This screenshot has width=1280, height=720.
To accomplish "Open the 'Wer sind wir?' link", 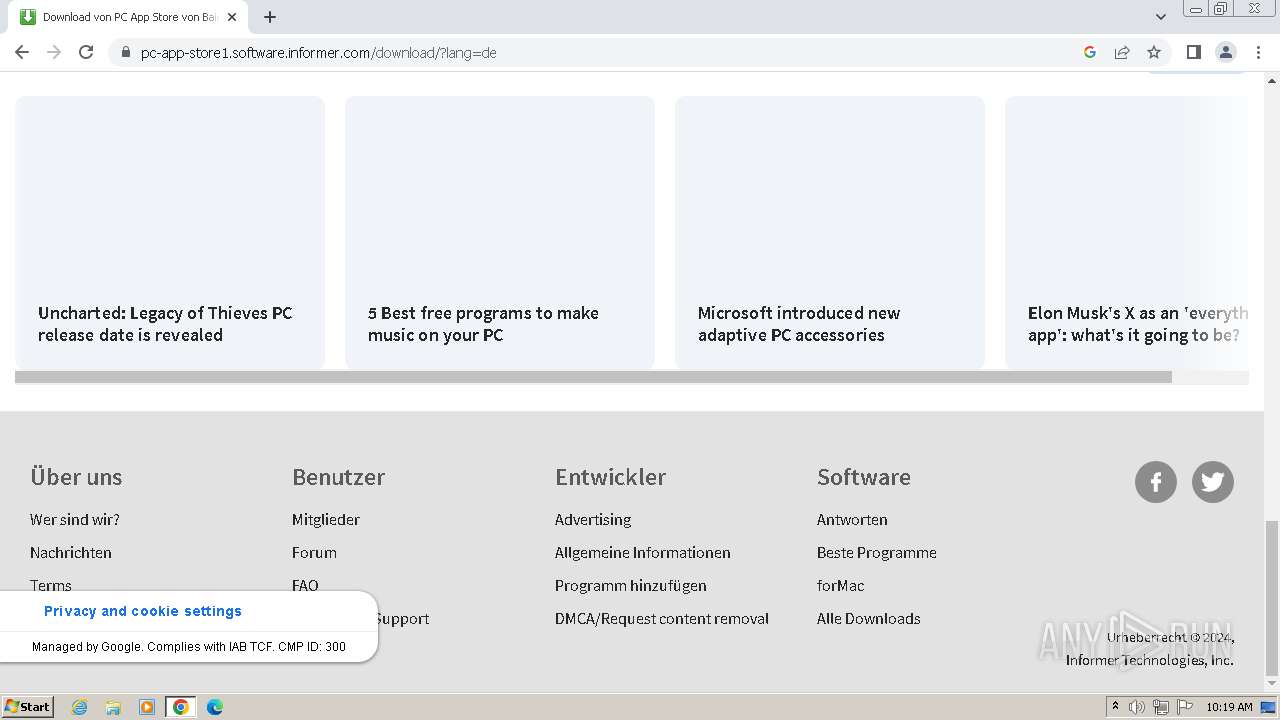I will [x=75, y=519].
